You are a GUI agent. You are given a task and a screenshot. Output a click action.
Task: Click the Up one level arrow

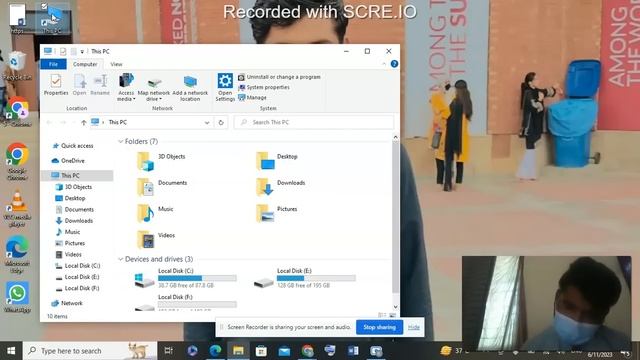pyautogui.click(x=83, y=122)
